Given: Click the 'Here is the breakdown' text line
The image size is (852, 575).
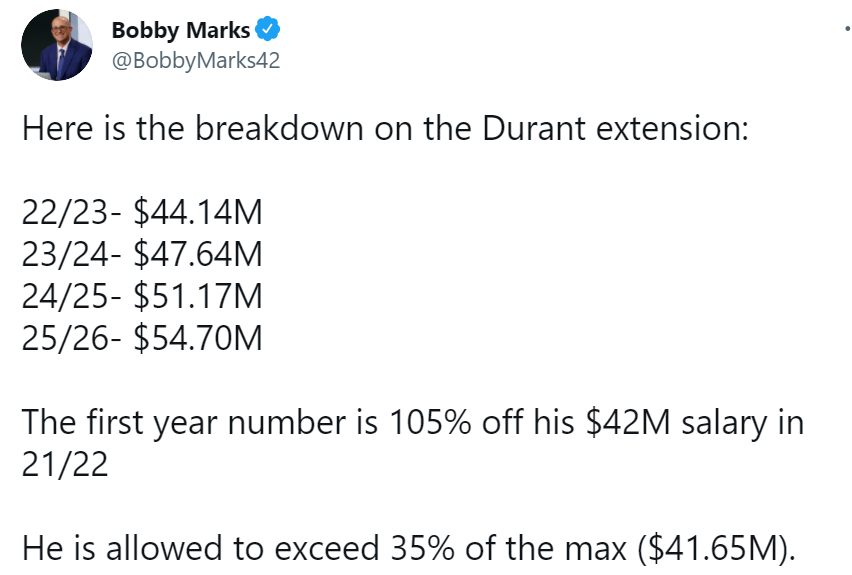Looking at the screenshot, I should [385, 129].
